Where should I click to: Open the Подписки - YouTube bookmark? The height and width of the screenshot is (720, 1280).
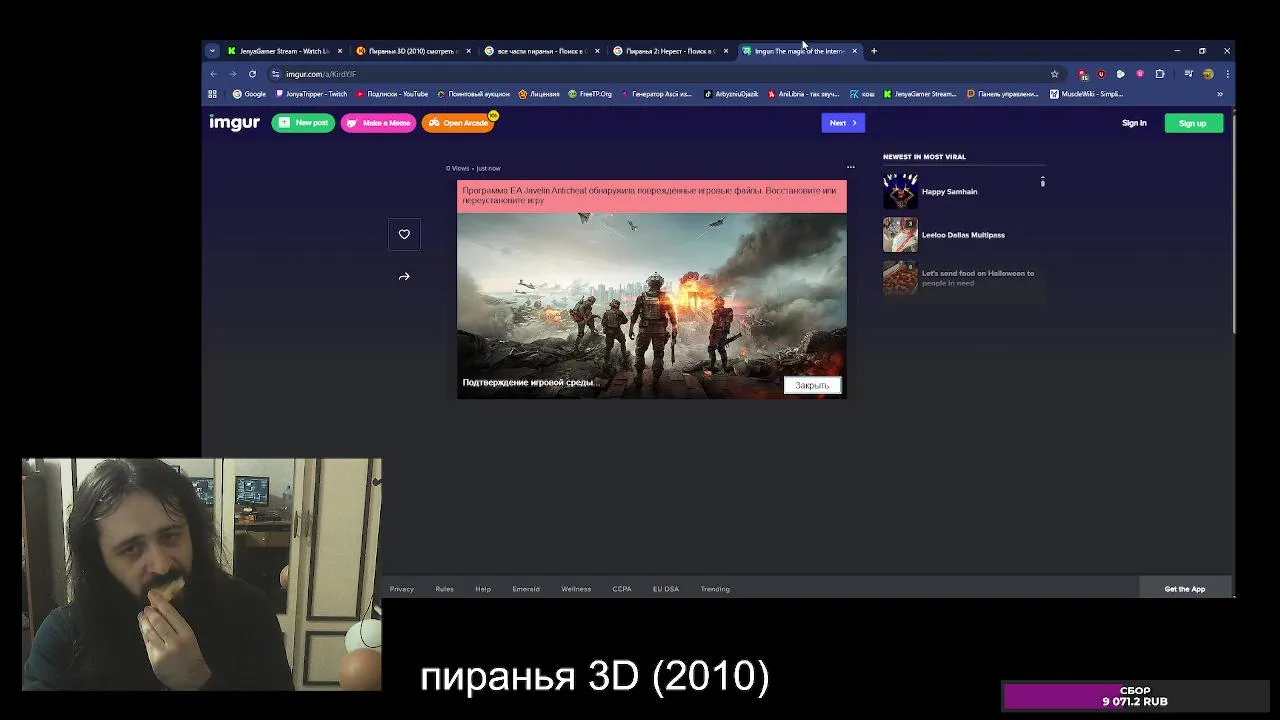pos(392,94)
